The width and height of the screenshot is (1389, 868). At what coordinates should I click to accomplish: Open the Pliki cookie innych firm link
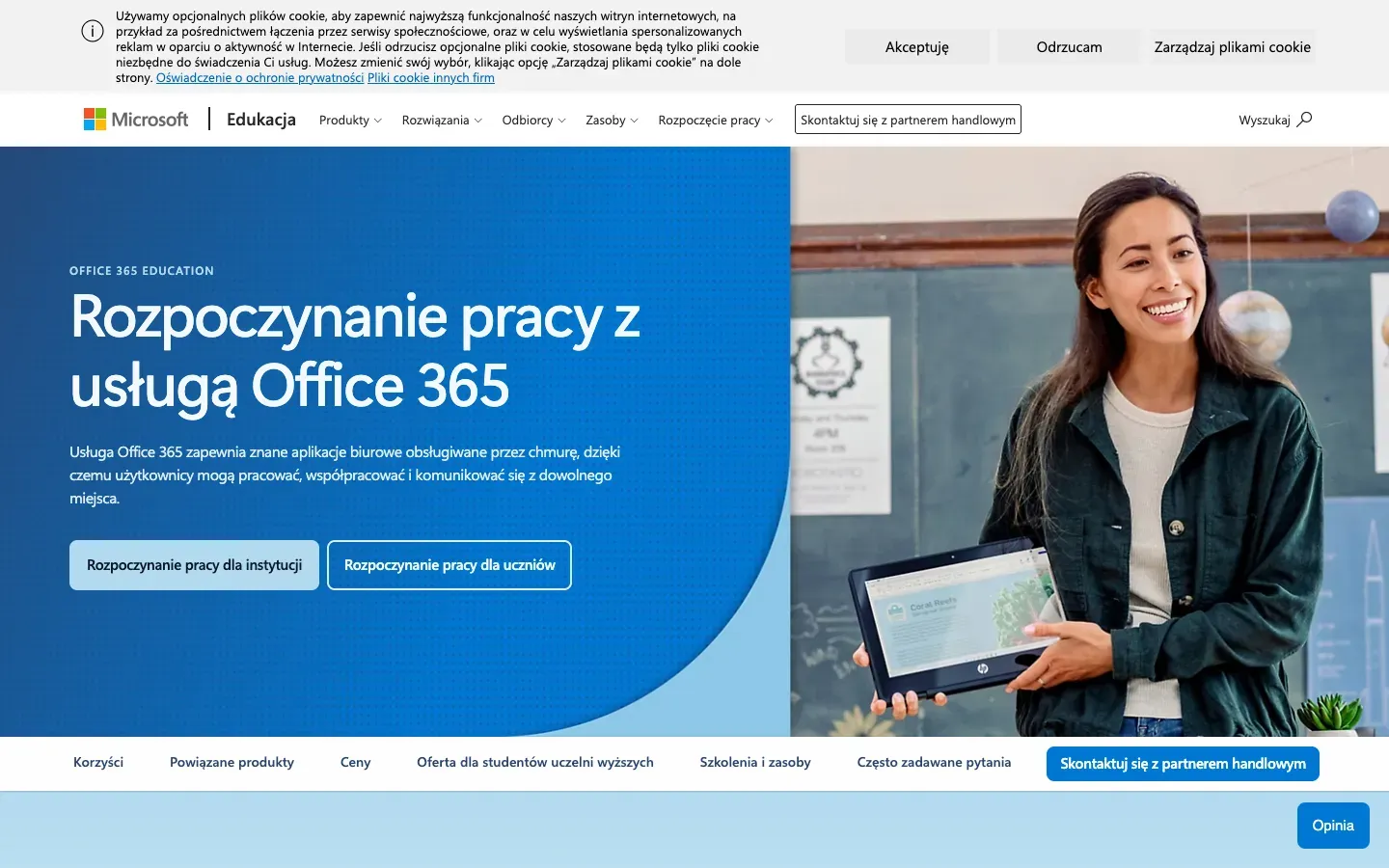point(431,78)
